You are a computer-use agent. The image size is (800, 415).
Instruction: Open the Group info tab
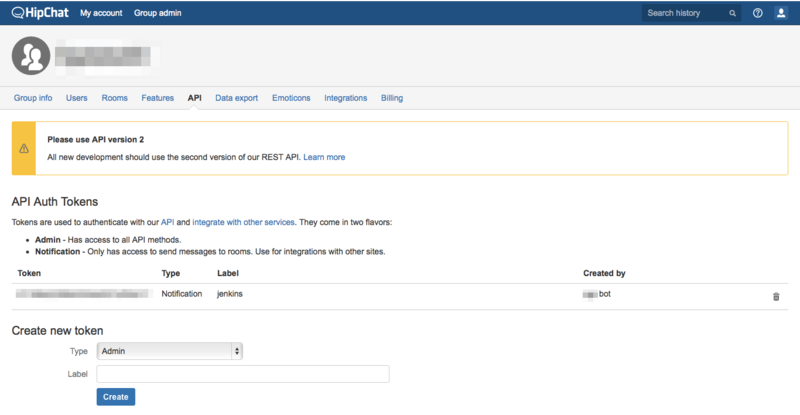click(33, 98)
